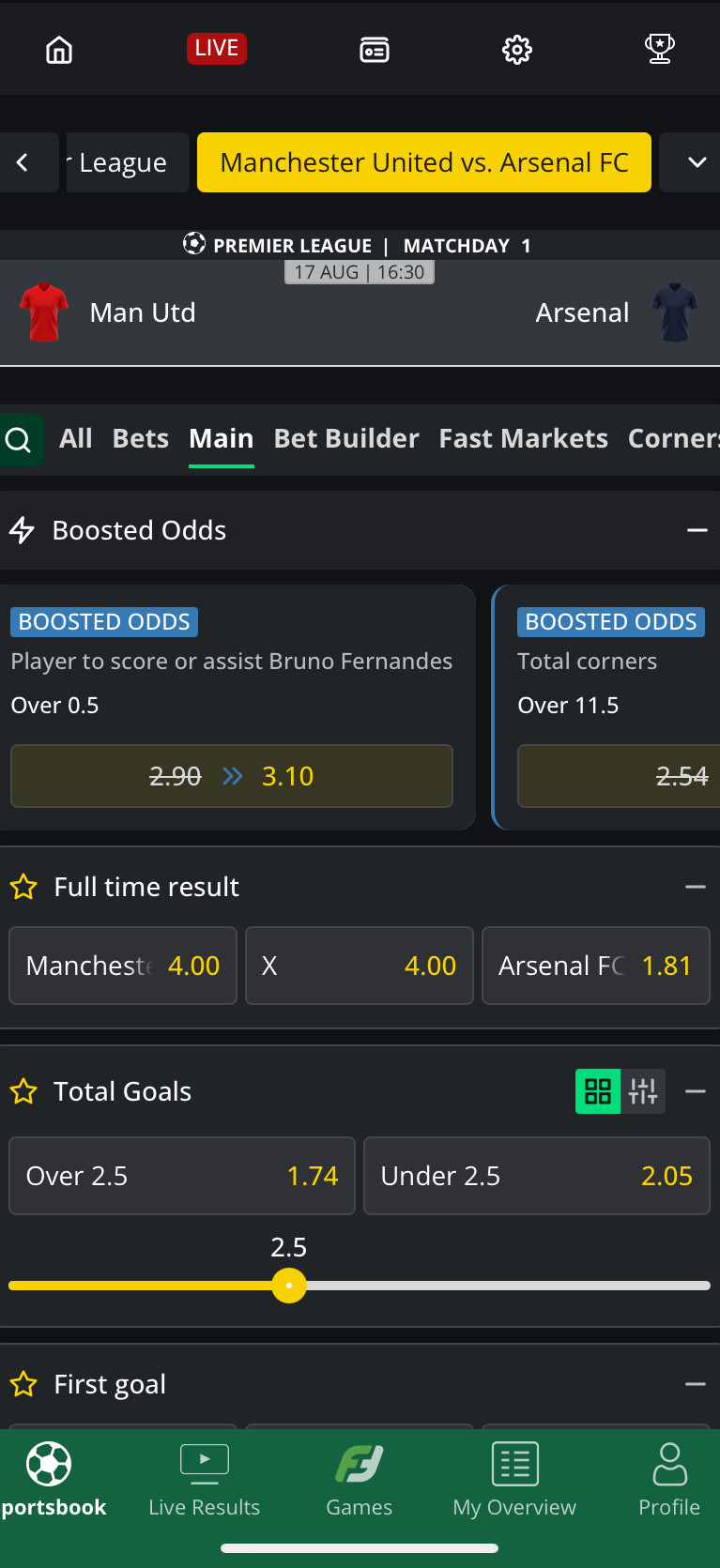This screenshot has width=720, height=1568.
Task: Switch Total Goals to grid view
Action: pos(598,1091)
